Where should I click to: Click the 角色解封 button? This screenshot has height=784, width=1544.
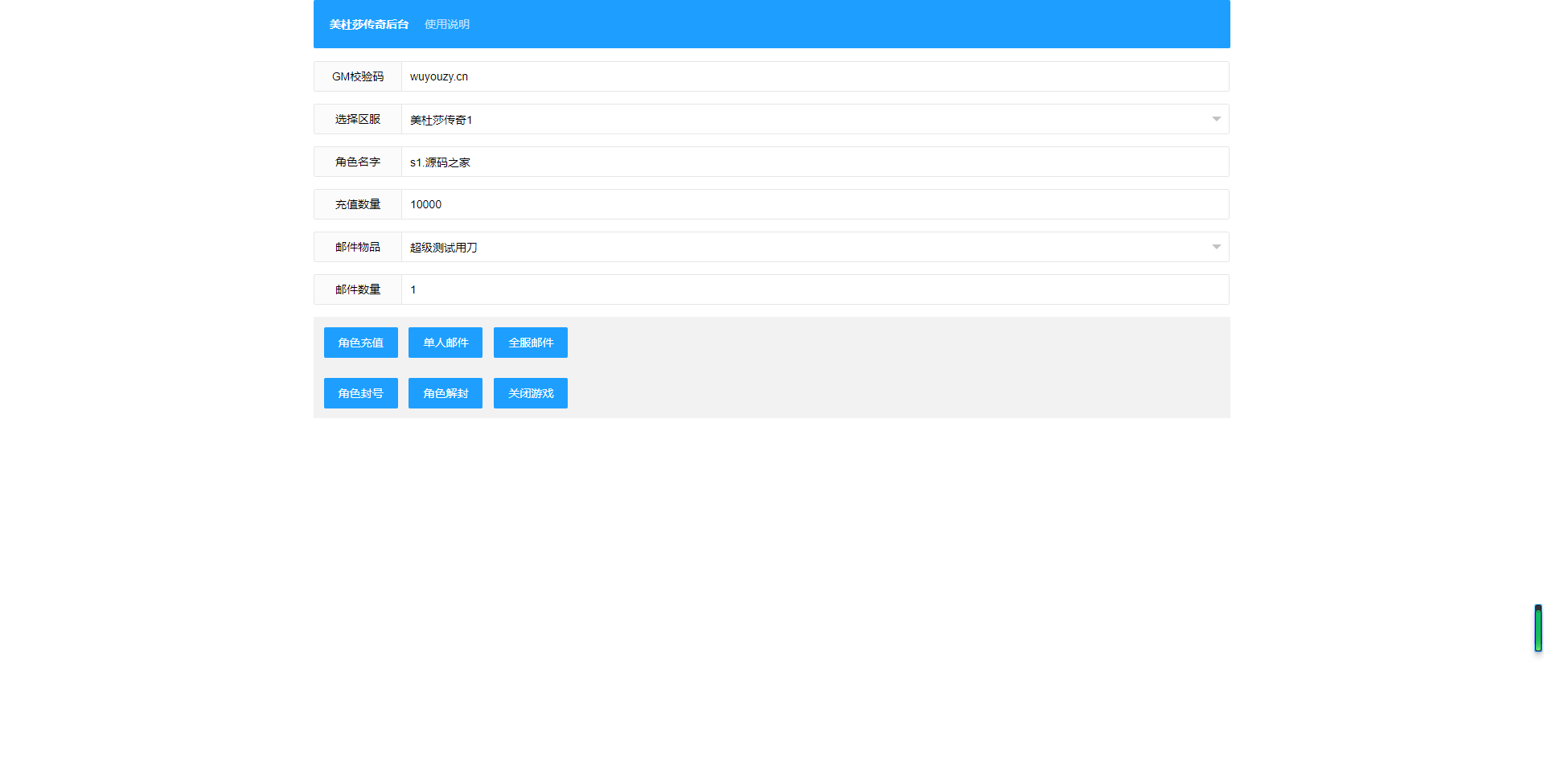click(x=446, y=393)
